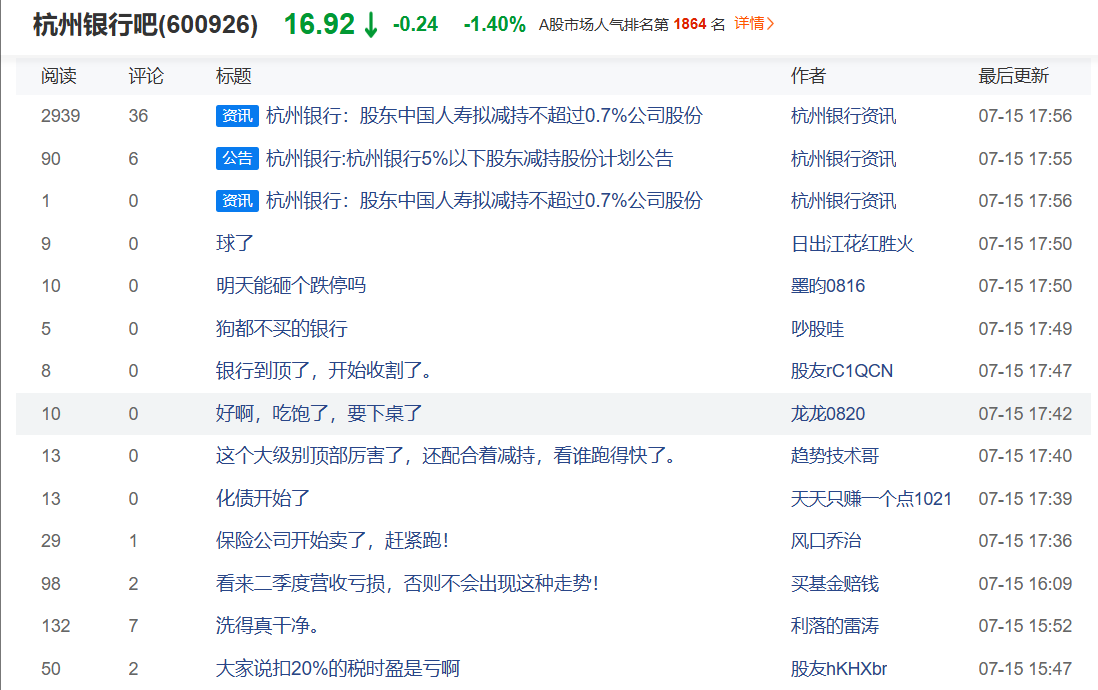Viewport: 1098px width, 690px height.
Task: Open the post 保险公司开始卖了，赶紧跑!
Action: pyautogui.click(x=332, y=541)
